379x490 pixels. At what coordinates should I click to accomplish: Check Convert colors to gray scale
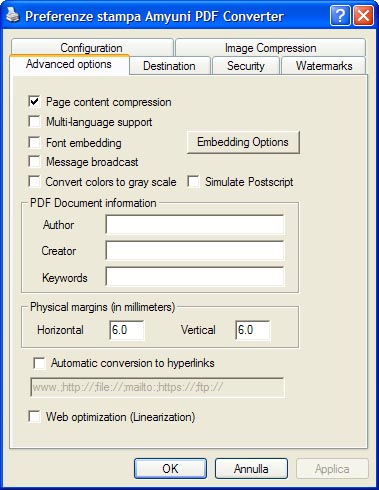[x=35, y=182]
